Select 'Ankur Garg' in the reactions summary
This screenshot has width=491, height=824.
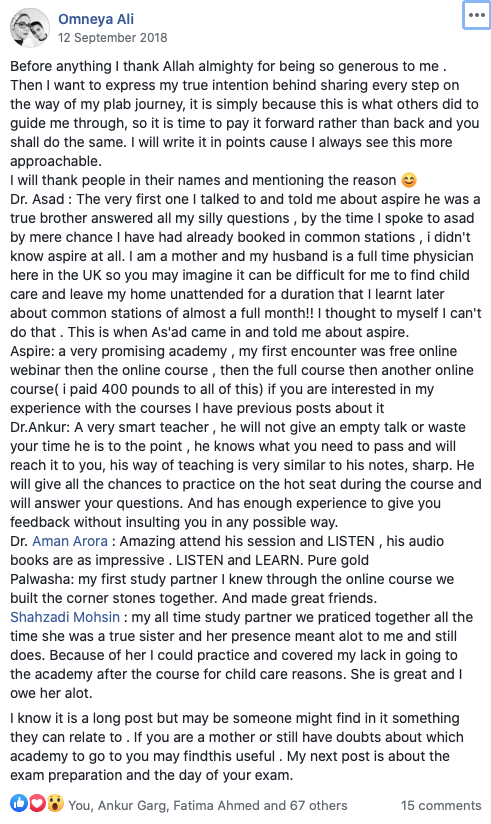point(131,805)
